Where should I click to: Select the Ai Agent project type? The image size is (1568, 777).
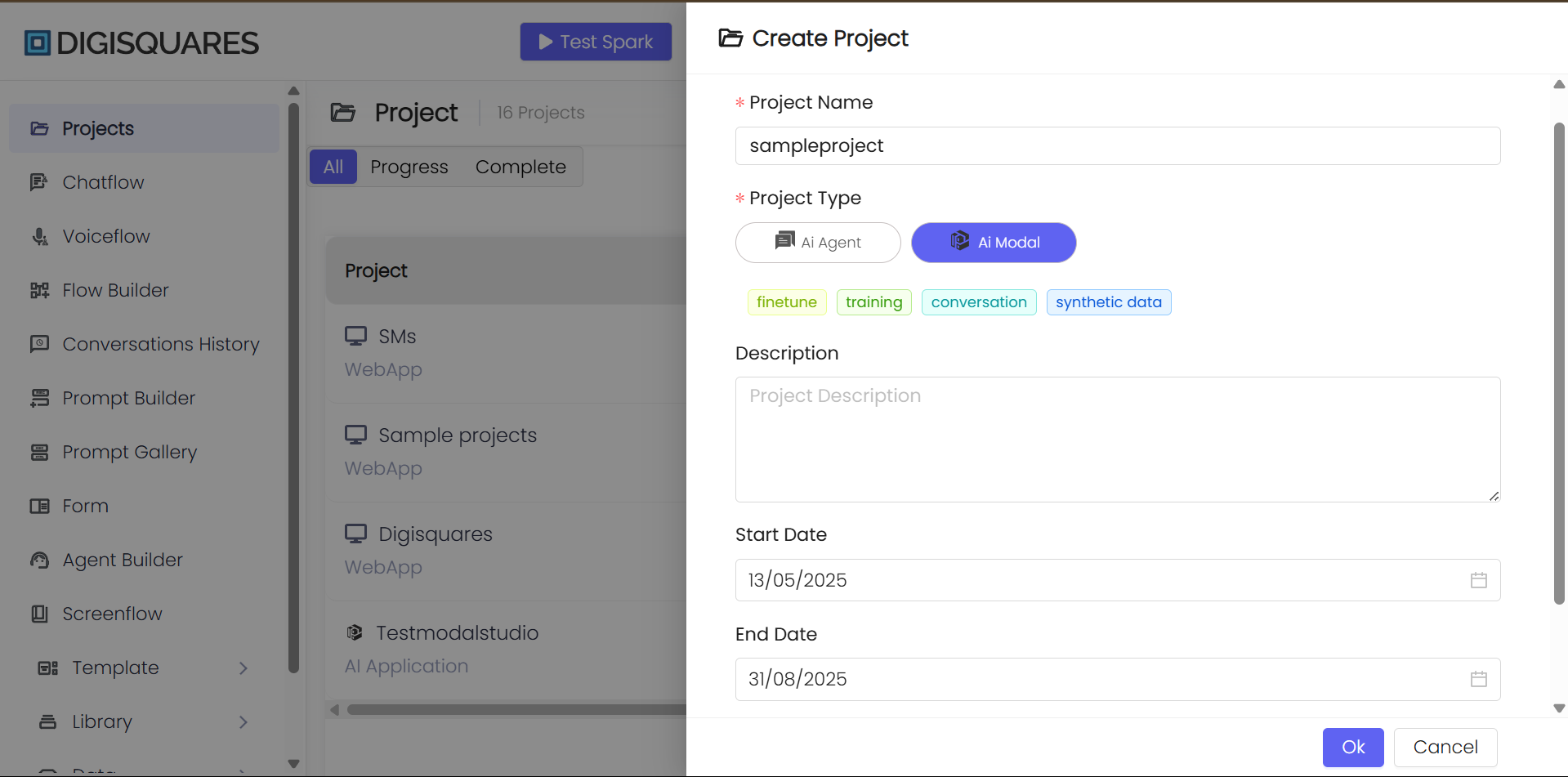[x=818, y=243]
